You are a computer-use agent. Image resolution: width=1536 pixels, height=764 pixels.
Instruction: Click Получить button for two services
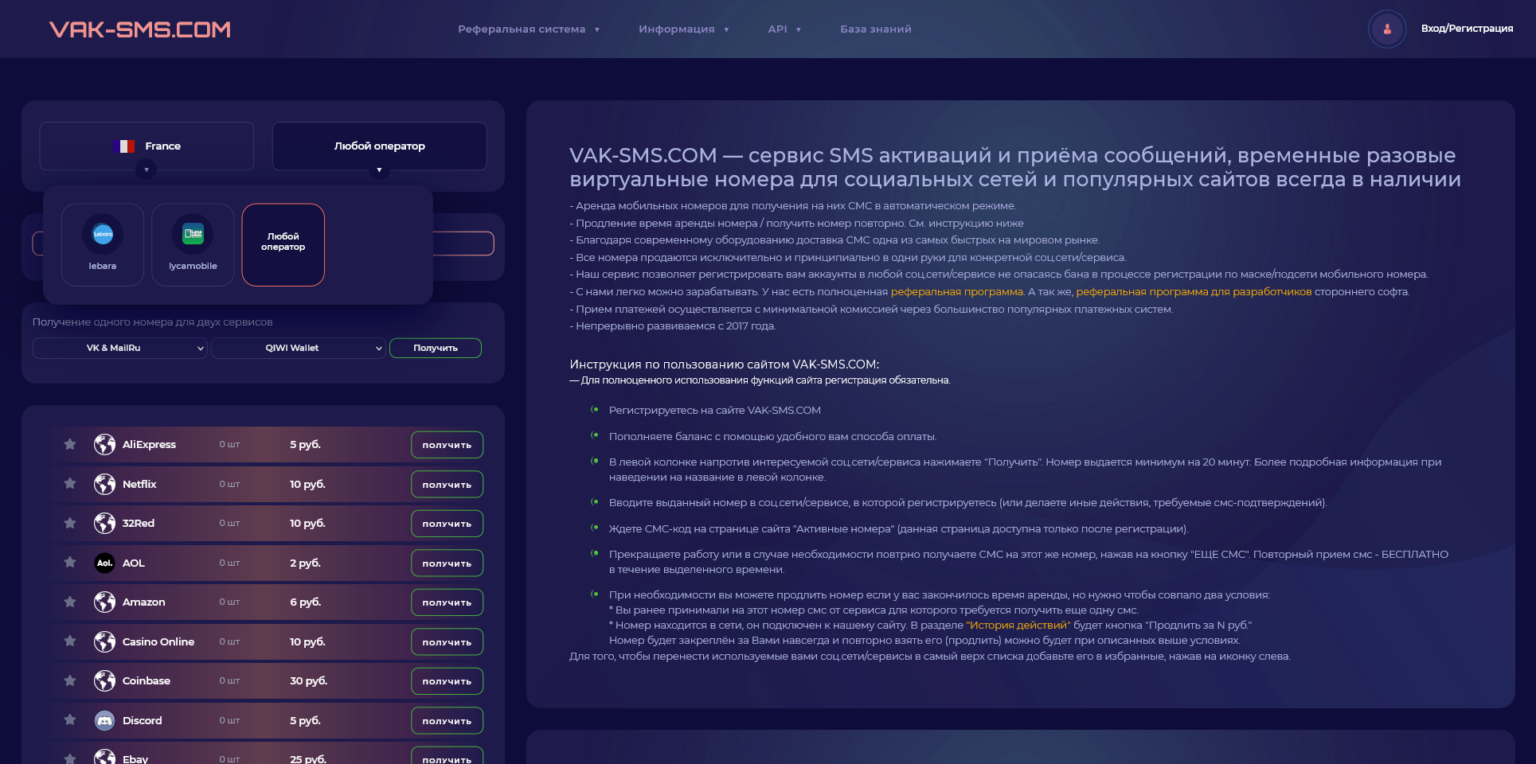click(x=435, y=348)
